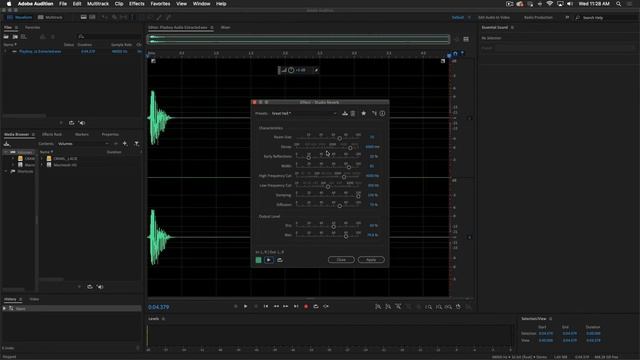Open the Adobe Audition application menu
The image size is (640, 360).
click(x=36, y=4)
